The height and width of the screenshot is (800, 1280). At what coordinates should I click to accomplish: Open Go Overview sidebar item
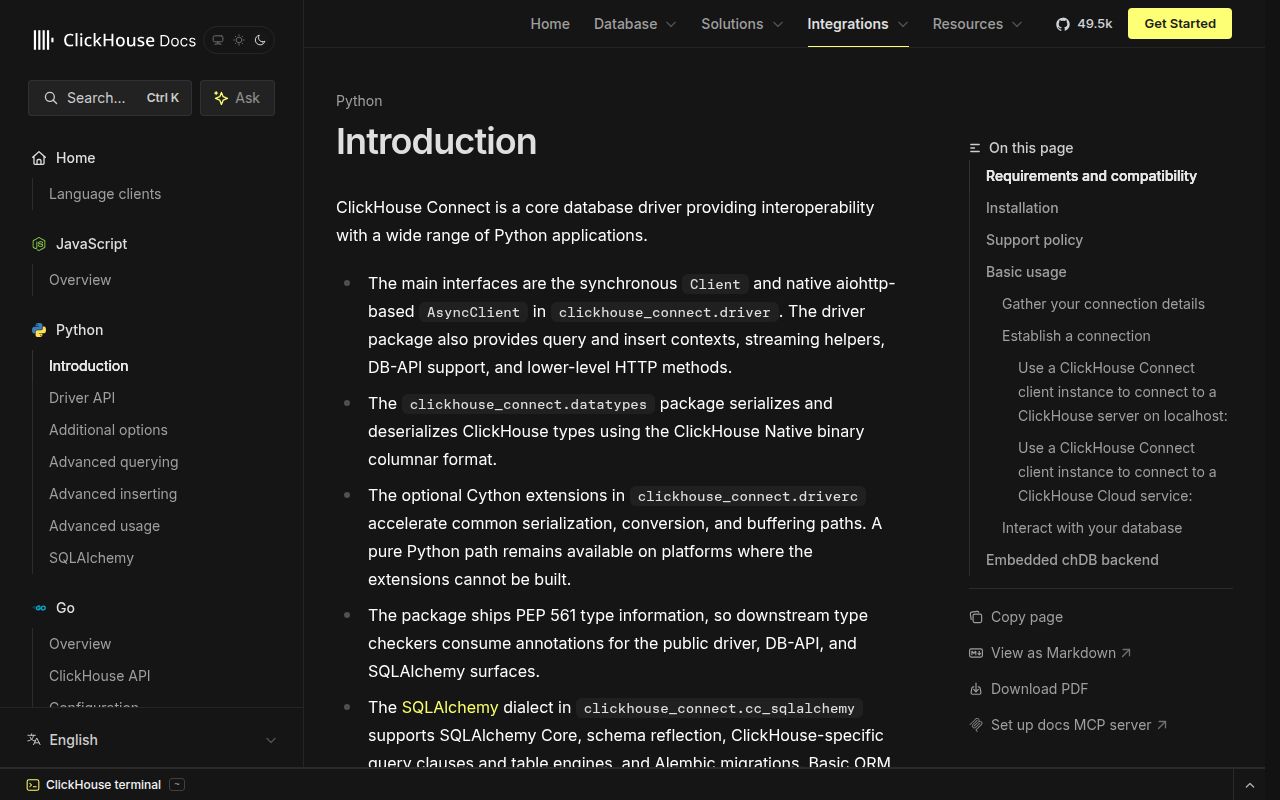[x=80, y=644]
